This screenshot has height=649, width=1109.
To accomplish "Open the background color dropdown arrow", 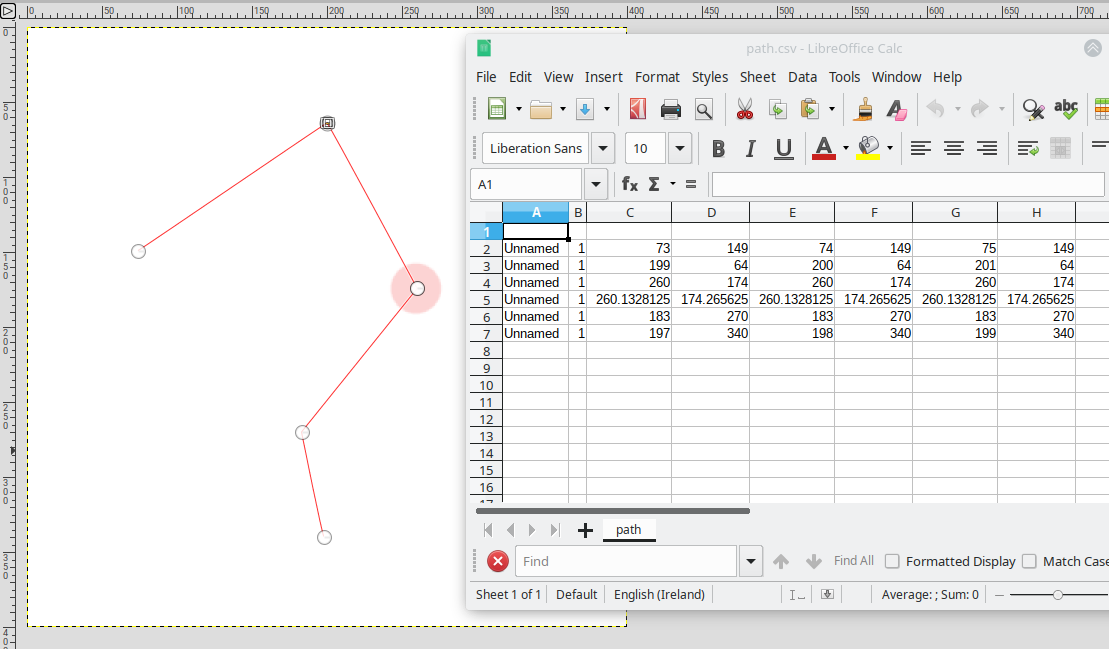I will (890, 148).
